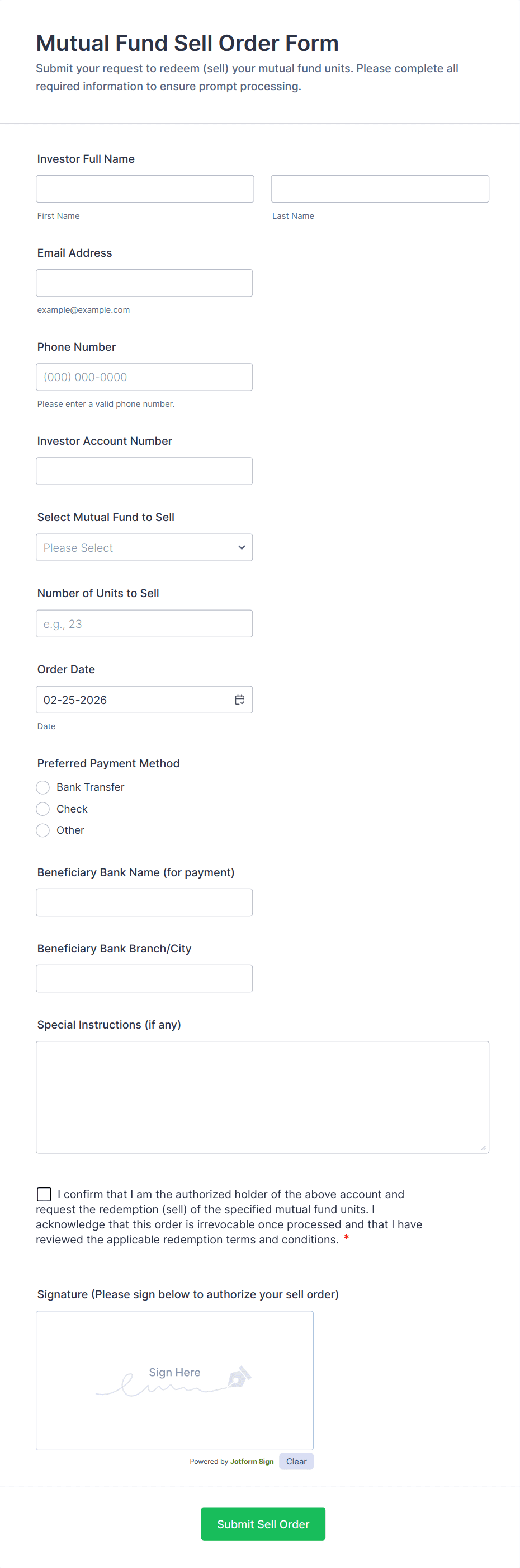This screenshot has height=1568, width=520.
Task: Click into the Last Name field
Action: click(380, 189)
